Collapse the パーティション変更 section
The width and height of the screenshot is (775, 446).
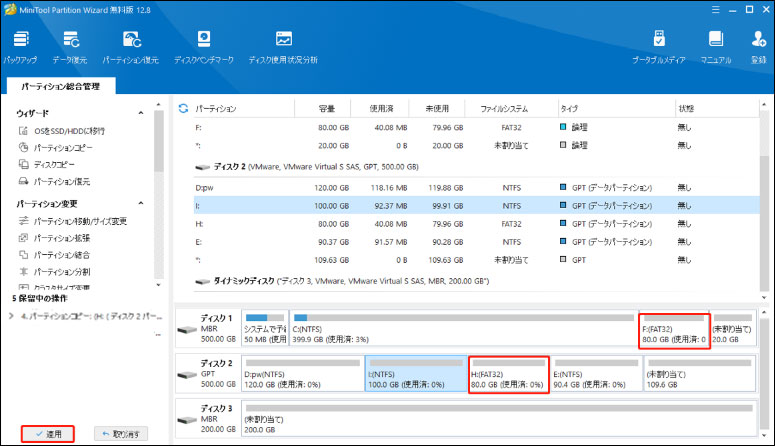point(141,203)
